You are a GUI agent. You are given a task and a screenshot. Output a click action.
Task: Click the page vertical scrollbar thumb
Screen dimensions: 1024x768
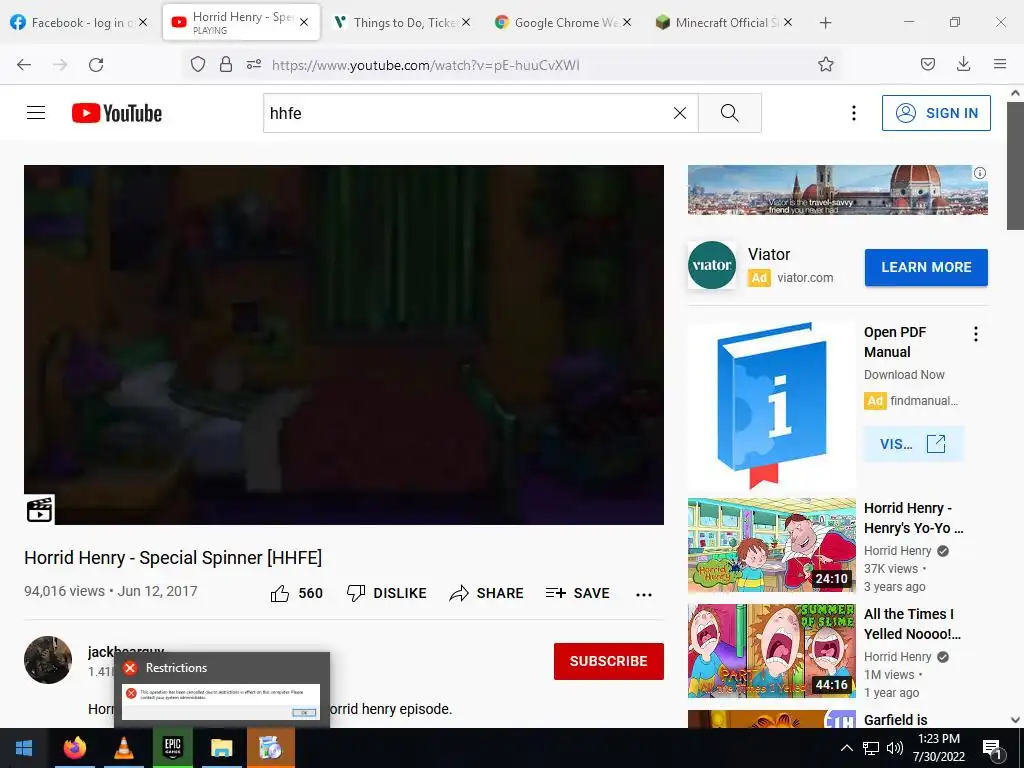[x=1015, y=167]
